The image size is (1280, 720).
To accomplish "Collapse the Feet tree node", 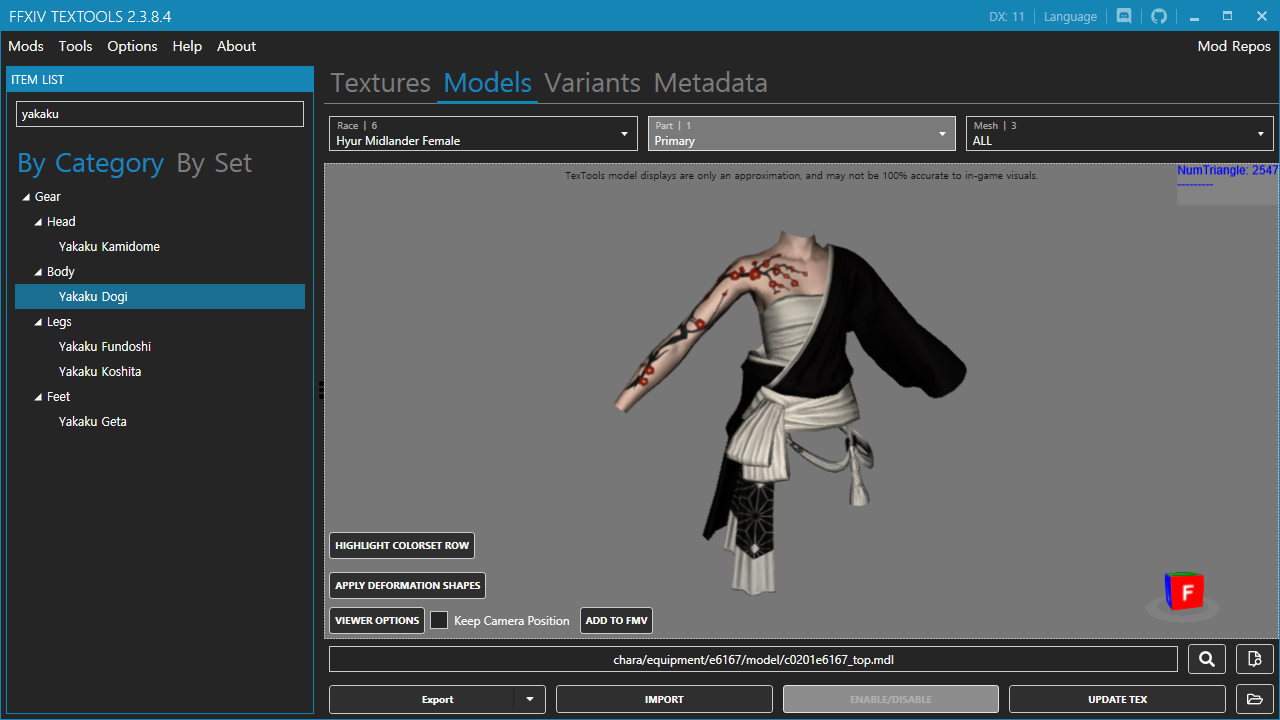I will click(x=38, y=397).
